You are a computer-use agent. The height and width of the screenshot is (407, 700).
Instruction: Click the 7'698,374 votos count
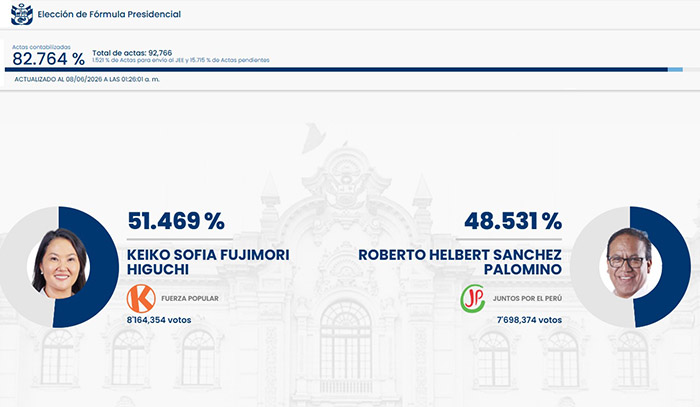529,320
